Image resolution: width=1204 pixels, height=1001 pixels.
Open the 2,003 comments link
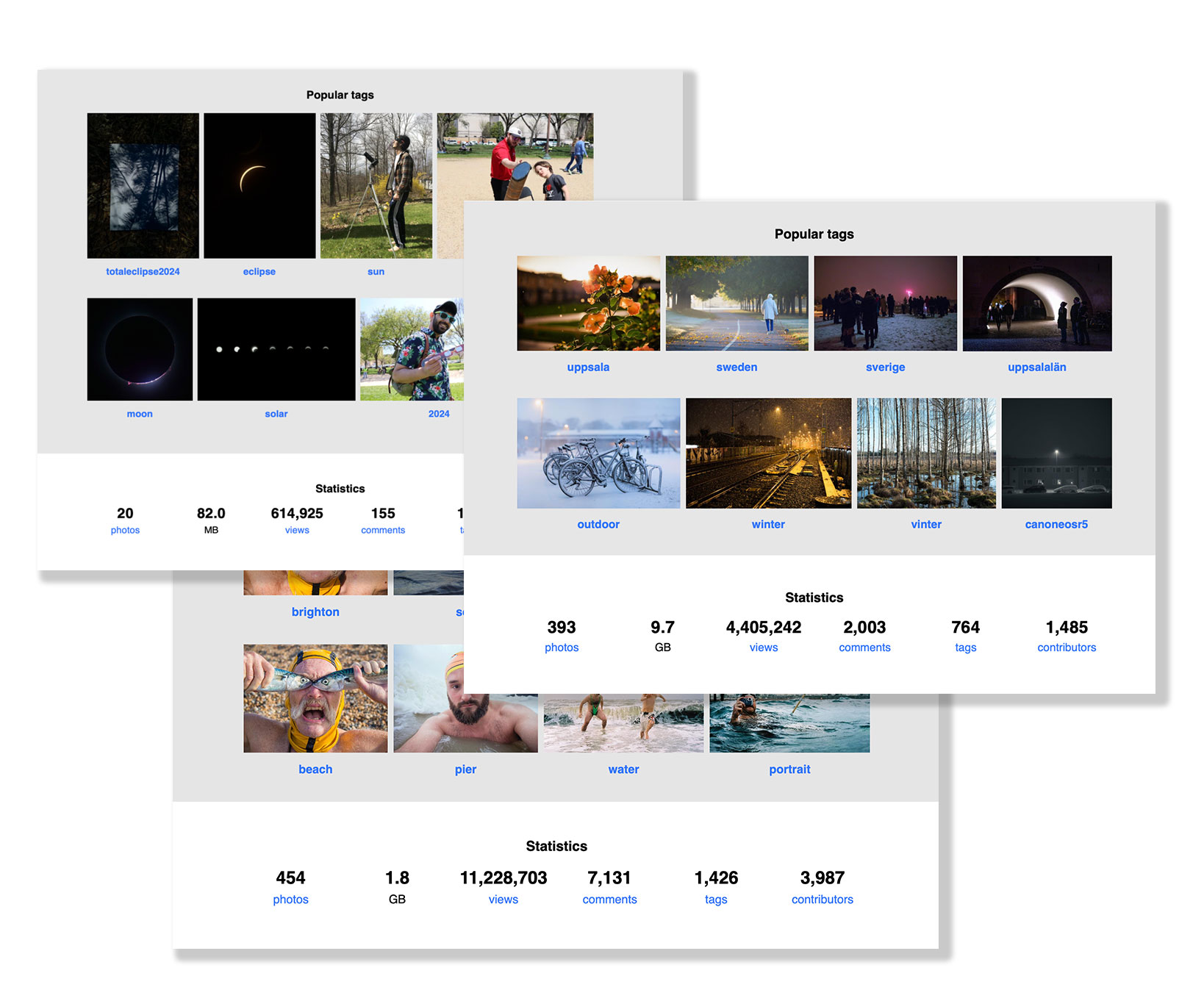(x=864, y=647)
